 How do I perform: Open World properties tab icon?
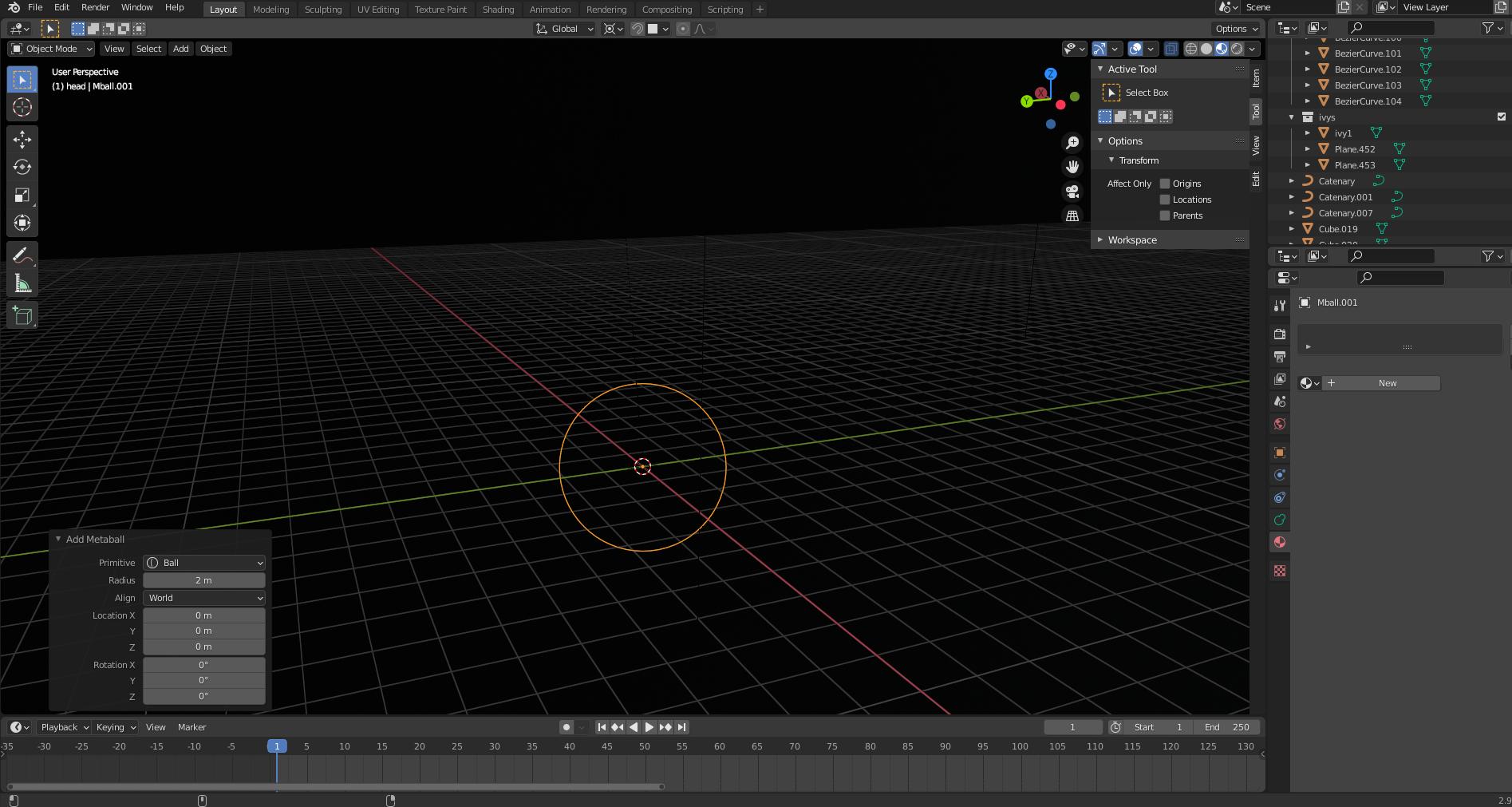pos(1280,424)
